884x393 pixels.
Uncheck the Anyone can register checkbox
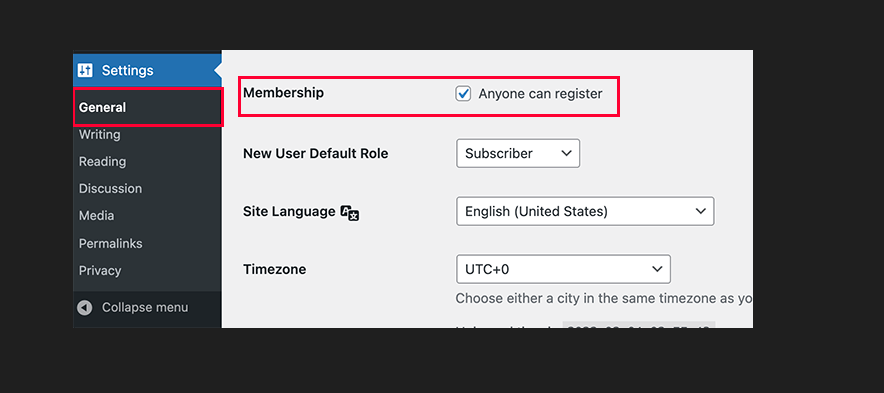463,94
